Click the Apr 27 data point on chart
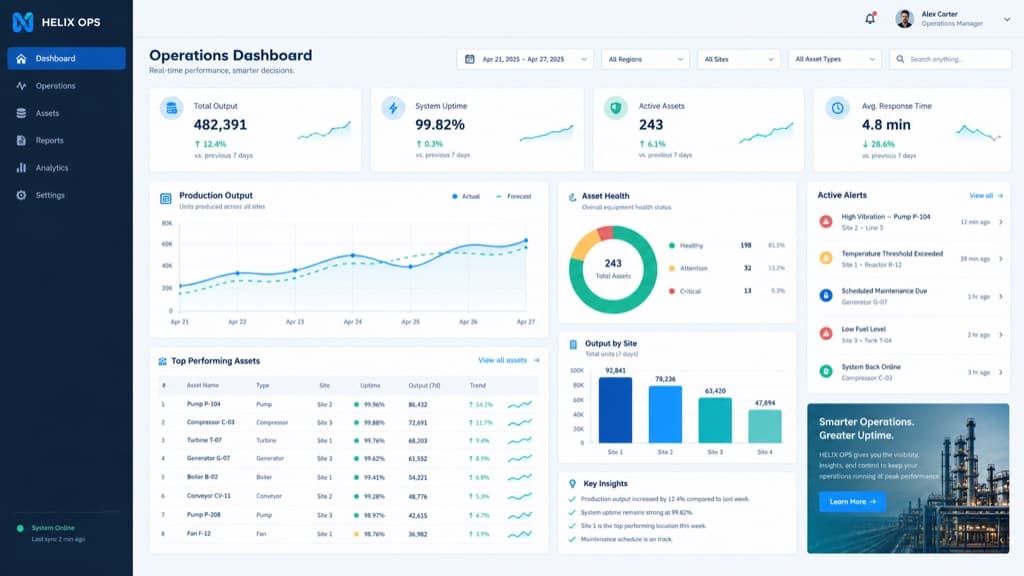 526,241
